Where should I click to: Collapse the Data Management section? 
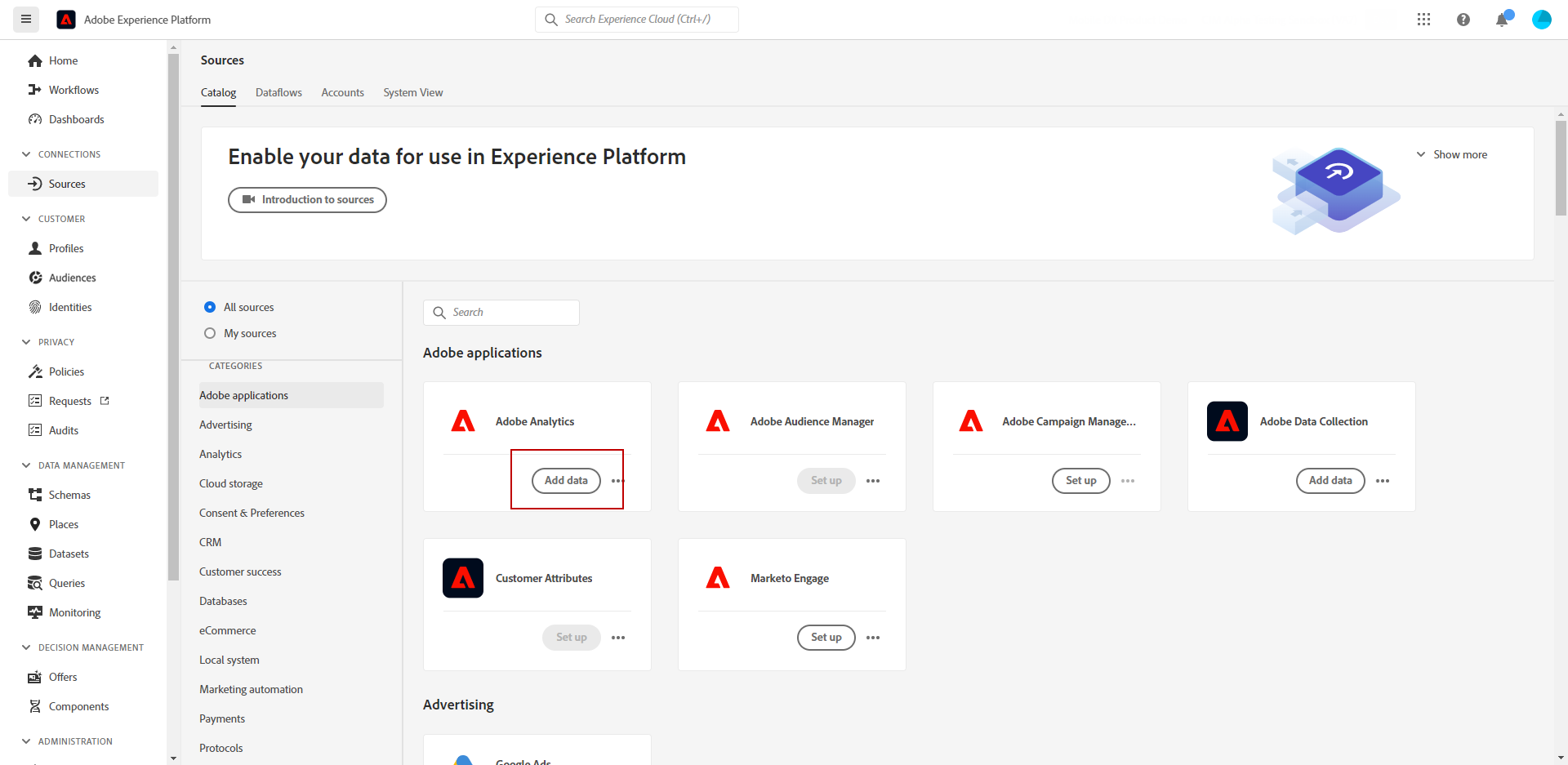click(26, 465)
